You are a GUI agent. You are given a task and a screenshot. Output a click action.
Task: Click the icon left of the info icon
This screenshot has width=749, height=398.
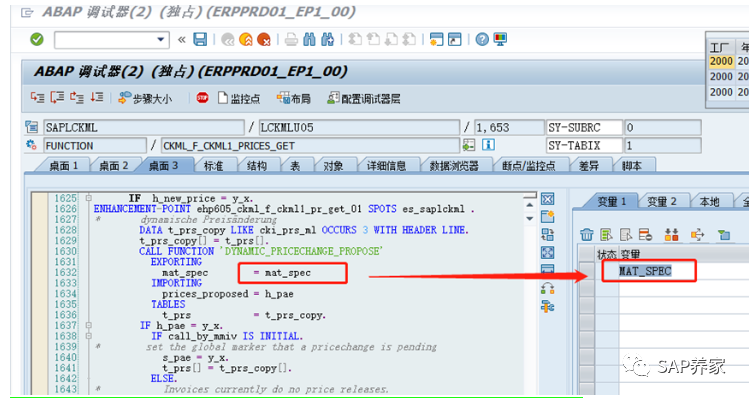pyautogui.click(x=469, y=145)
